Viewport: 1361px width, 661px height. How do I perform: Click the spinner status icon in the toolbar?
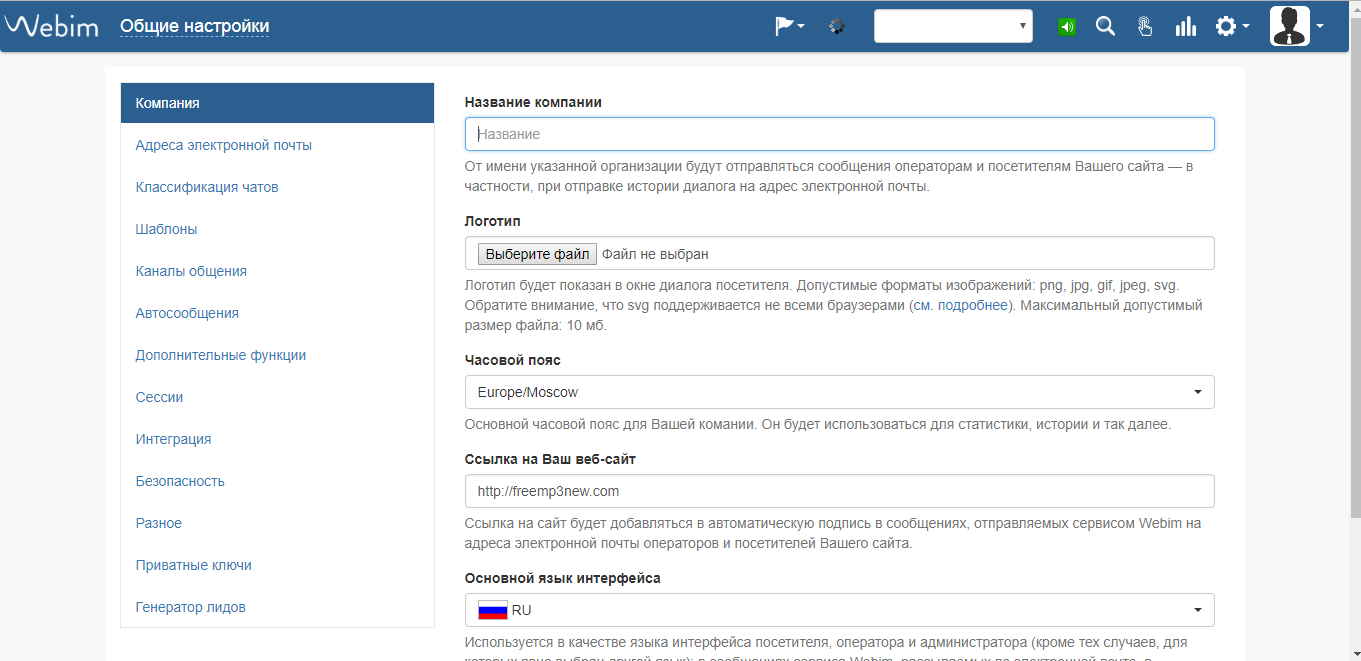pyautogui.click(x=837, y=26)
